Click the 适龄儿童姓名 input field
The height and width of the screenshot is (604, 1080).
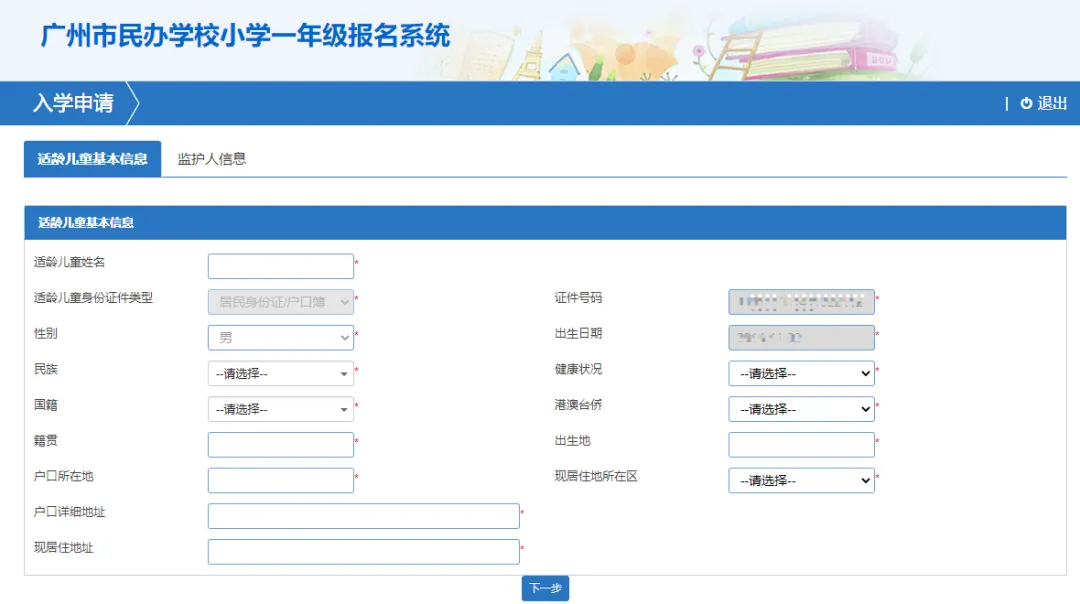click(x=280, y=265)
